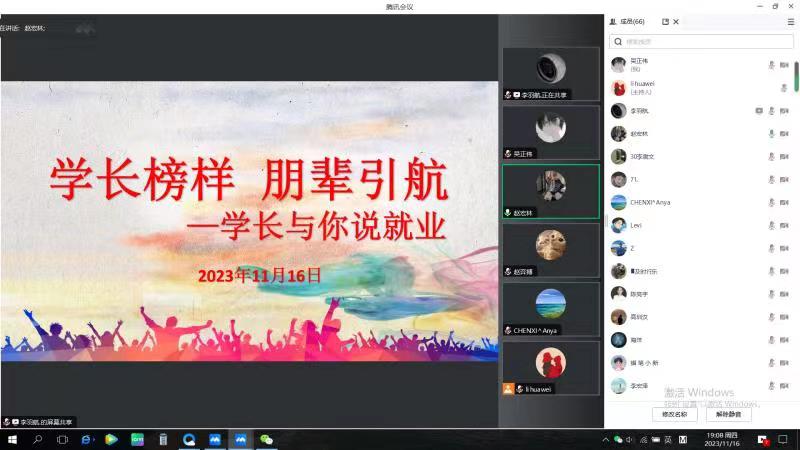Close the members panel with X icon

click(x=677, y=21)
